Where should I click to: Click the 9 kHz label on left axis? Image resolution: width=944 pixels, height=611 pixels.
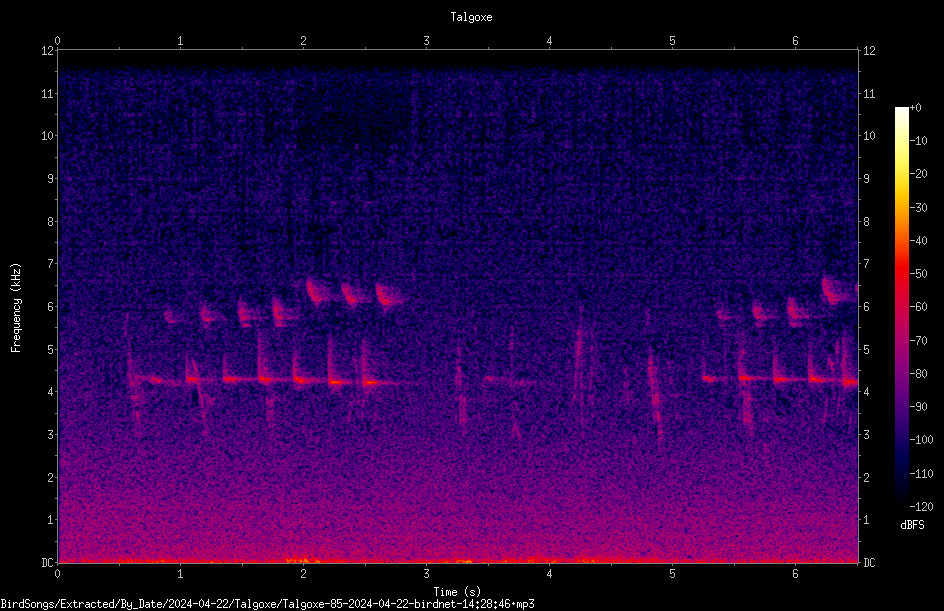(51, 179)
